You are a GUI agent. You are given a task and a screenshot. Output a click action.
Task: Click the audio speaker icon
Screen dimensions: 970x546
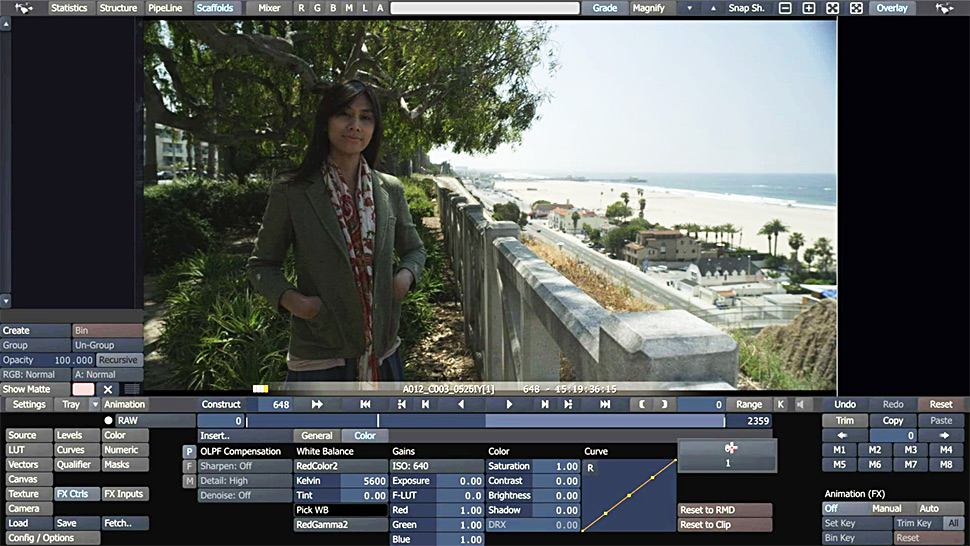[799, 404]
